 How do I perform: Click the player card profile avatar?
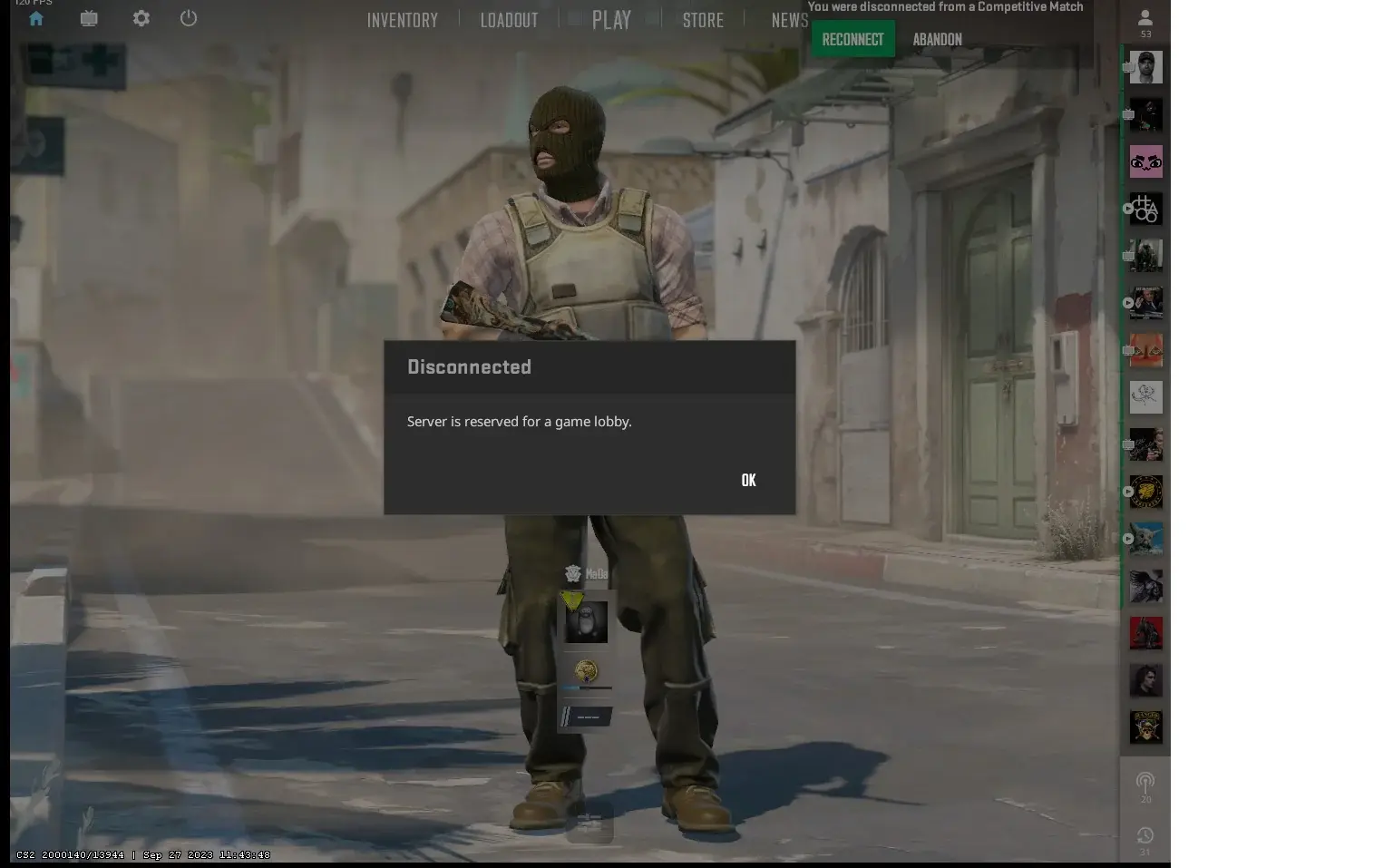(587, 623)
